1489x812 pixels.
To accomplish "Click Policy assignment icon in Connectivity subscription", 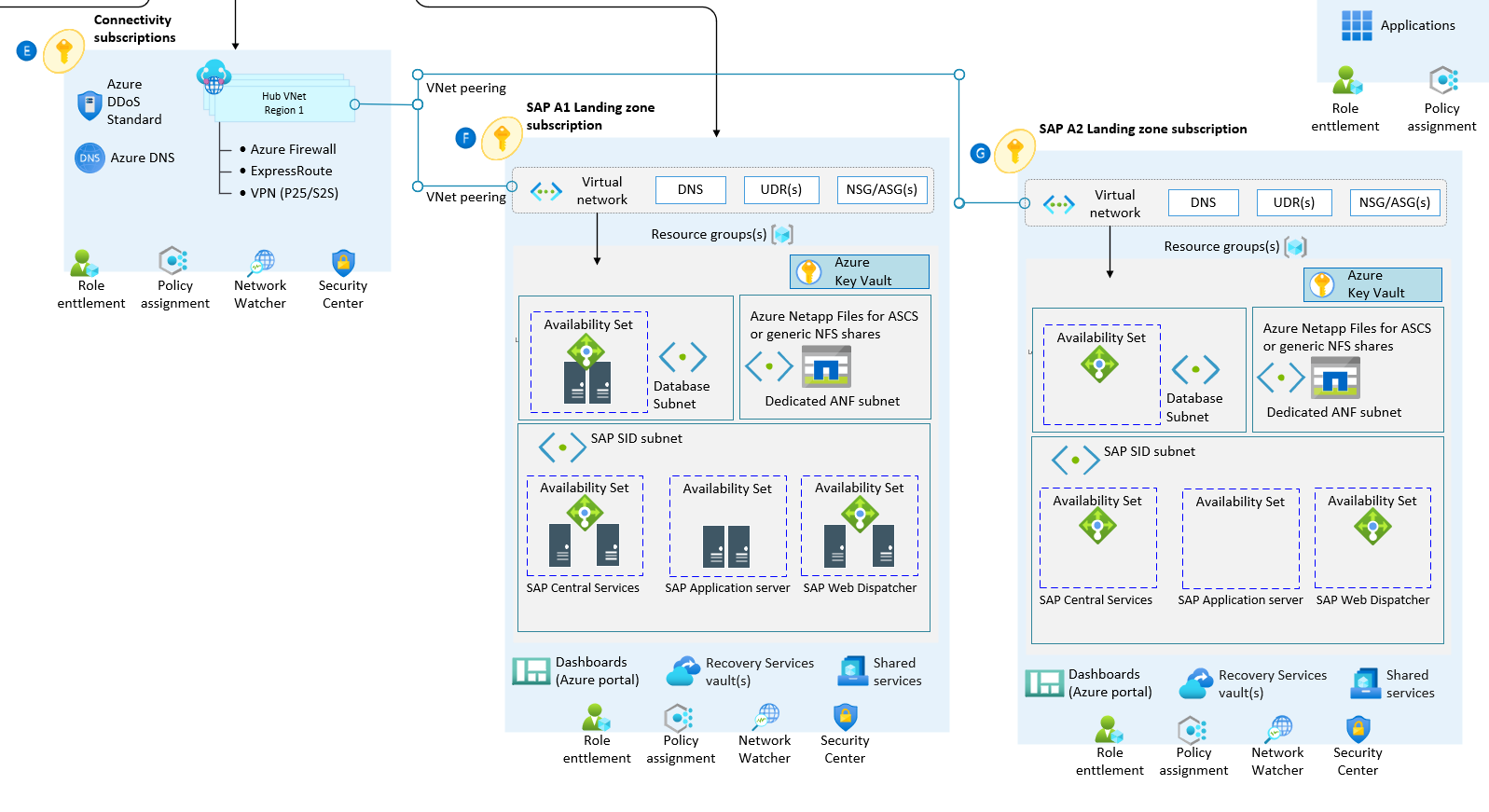I will click(x=173, y=260).
